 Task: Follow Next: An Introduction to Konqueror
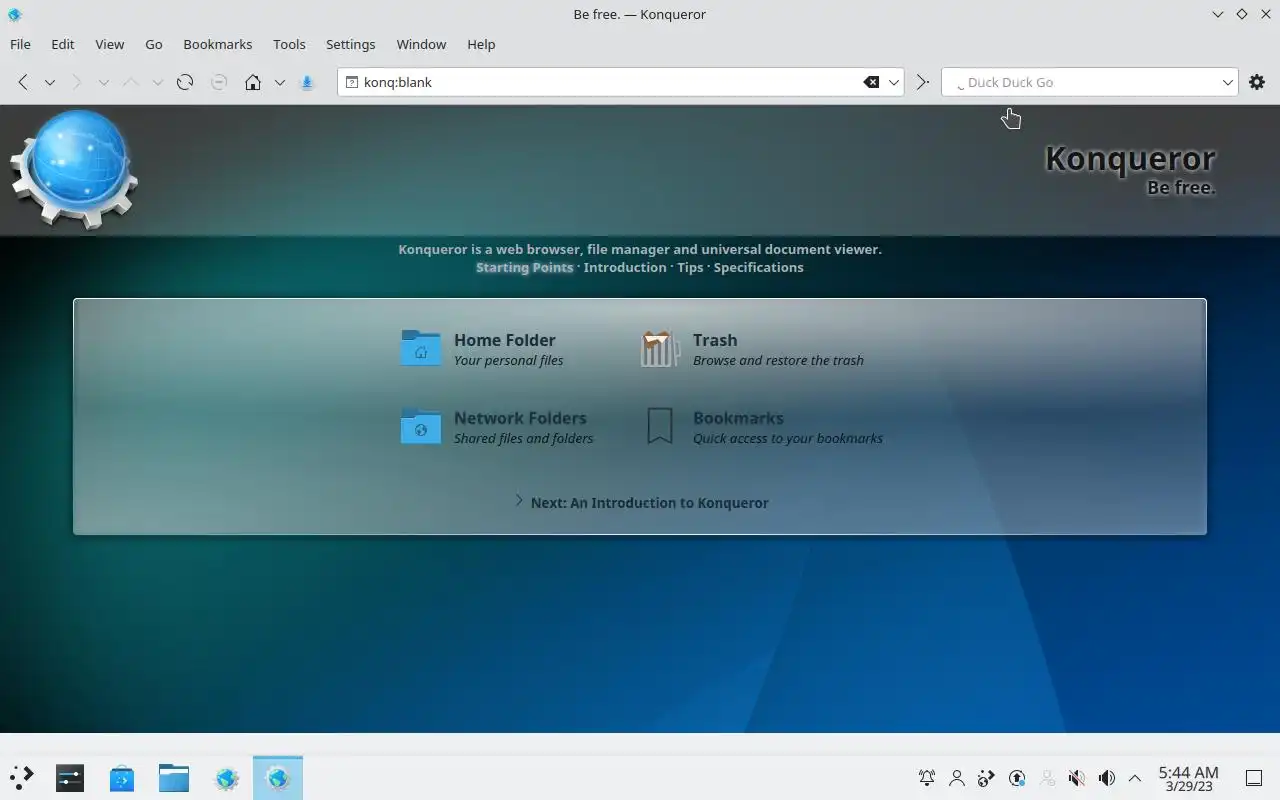(x=650, y=502)
